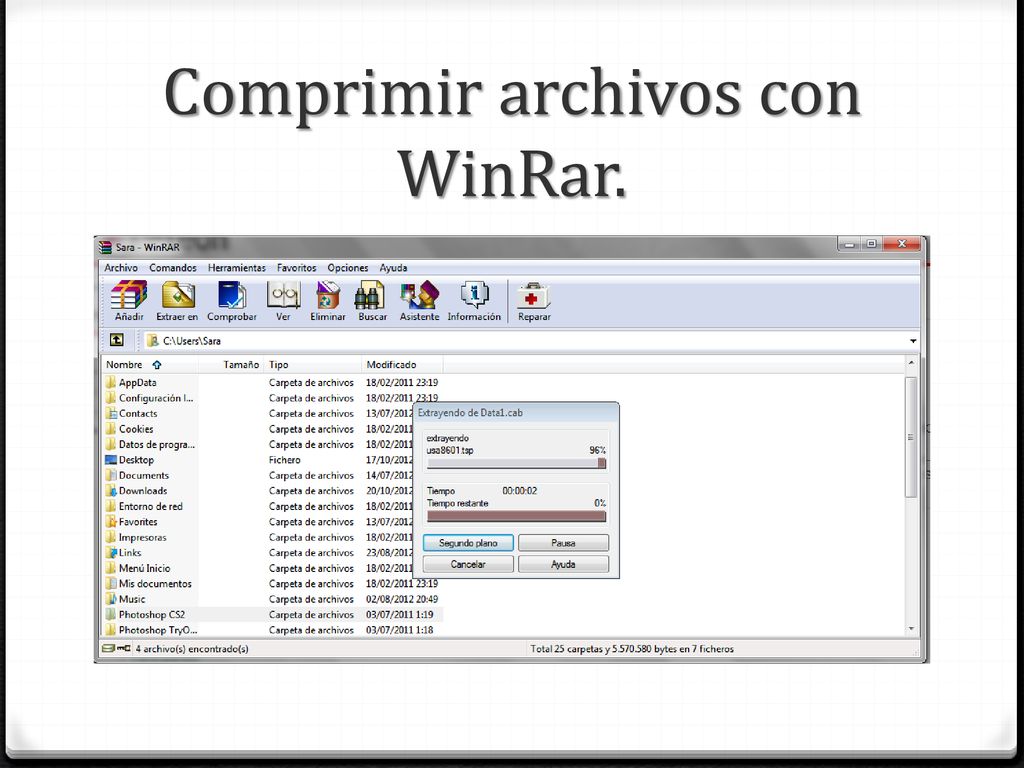1024x768 pixels.
Task: Click the Total 25 carpetas status text
Action: point(632,648)
